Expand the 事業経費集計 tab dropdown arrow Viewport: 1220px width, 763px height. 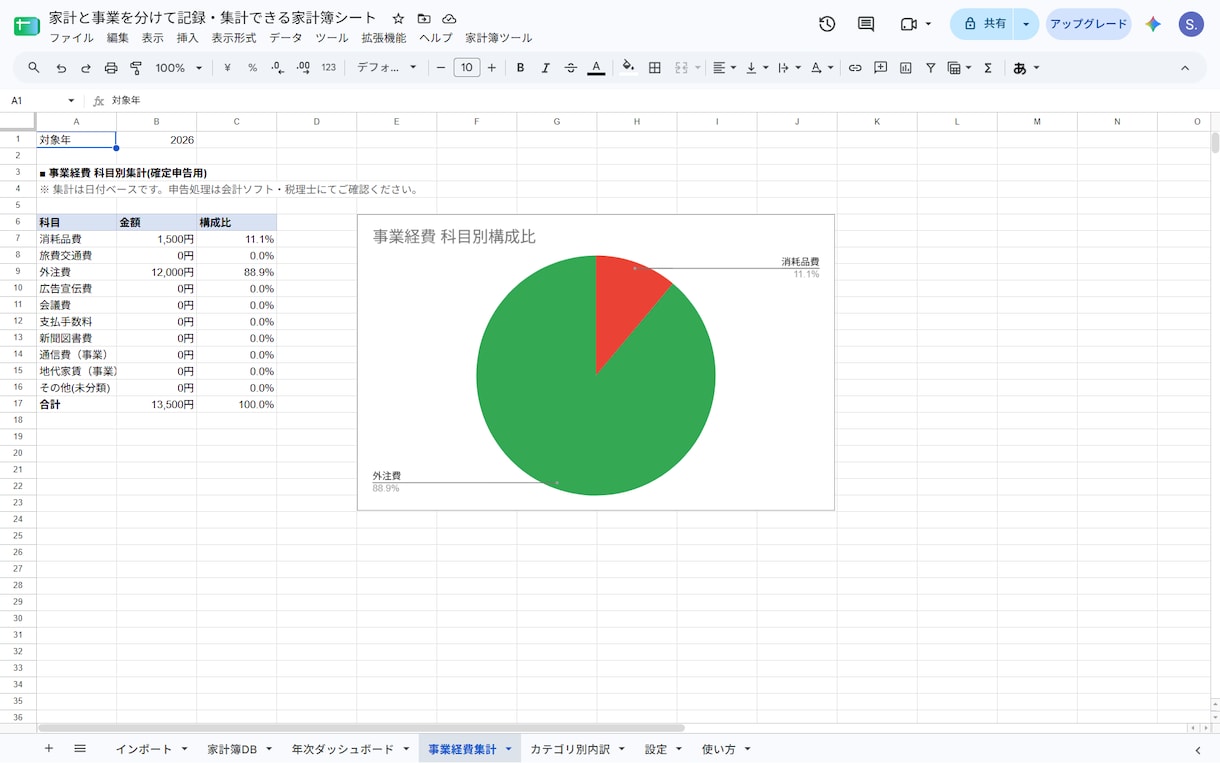point(508,749)
